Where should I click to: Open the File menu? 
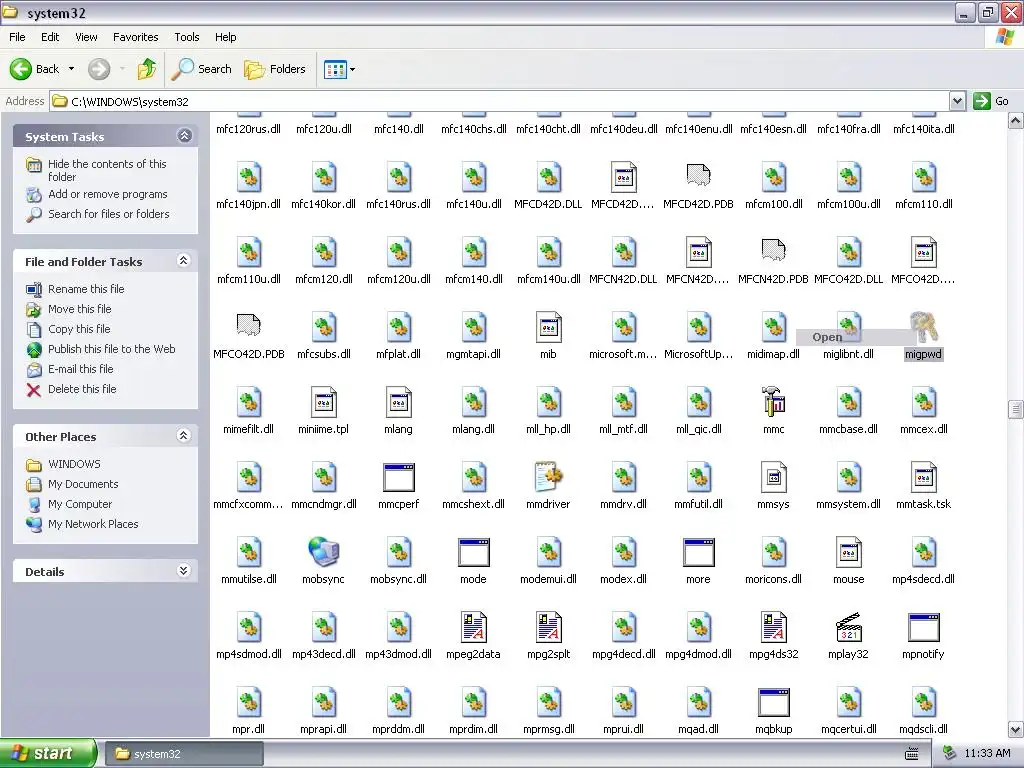tap(18, 37)
